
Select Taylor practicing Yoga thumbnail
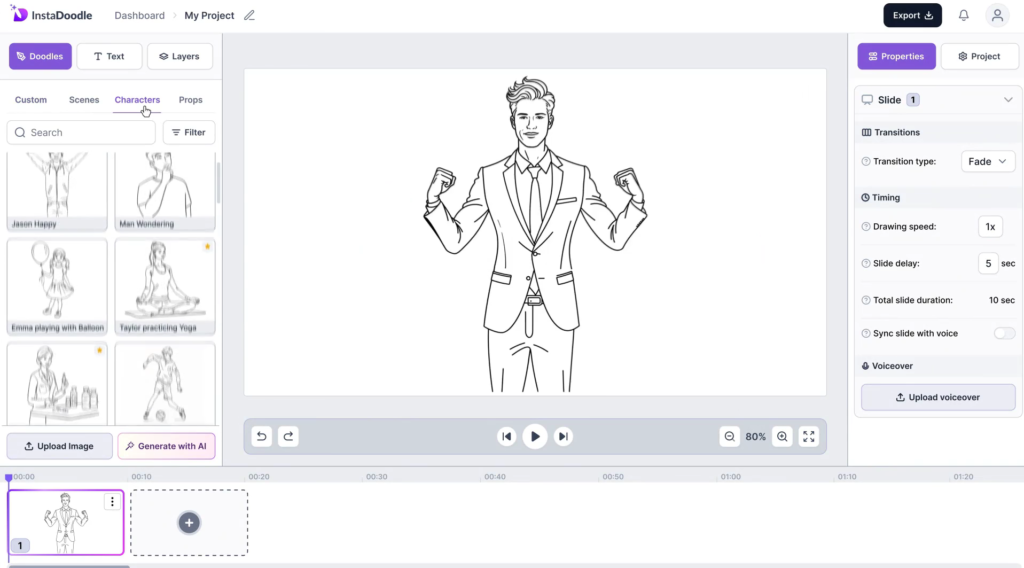[x=165, y=287]
